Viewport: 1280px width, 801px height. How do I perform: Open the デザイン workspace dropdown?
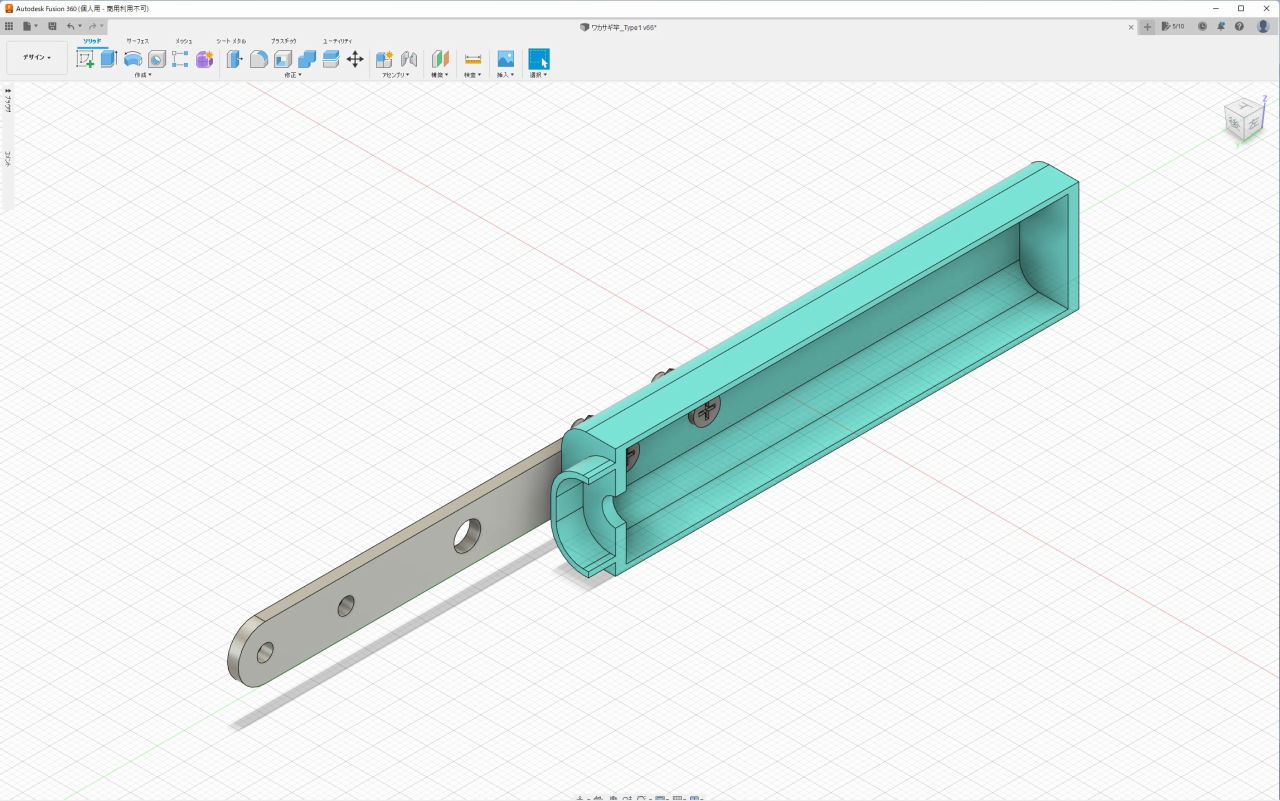click(37, 58)
